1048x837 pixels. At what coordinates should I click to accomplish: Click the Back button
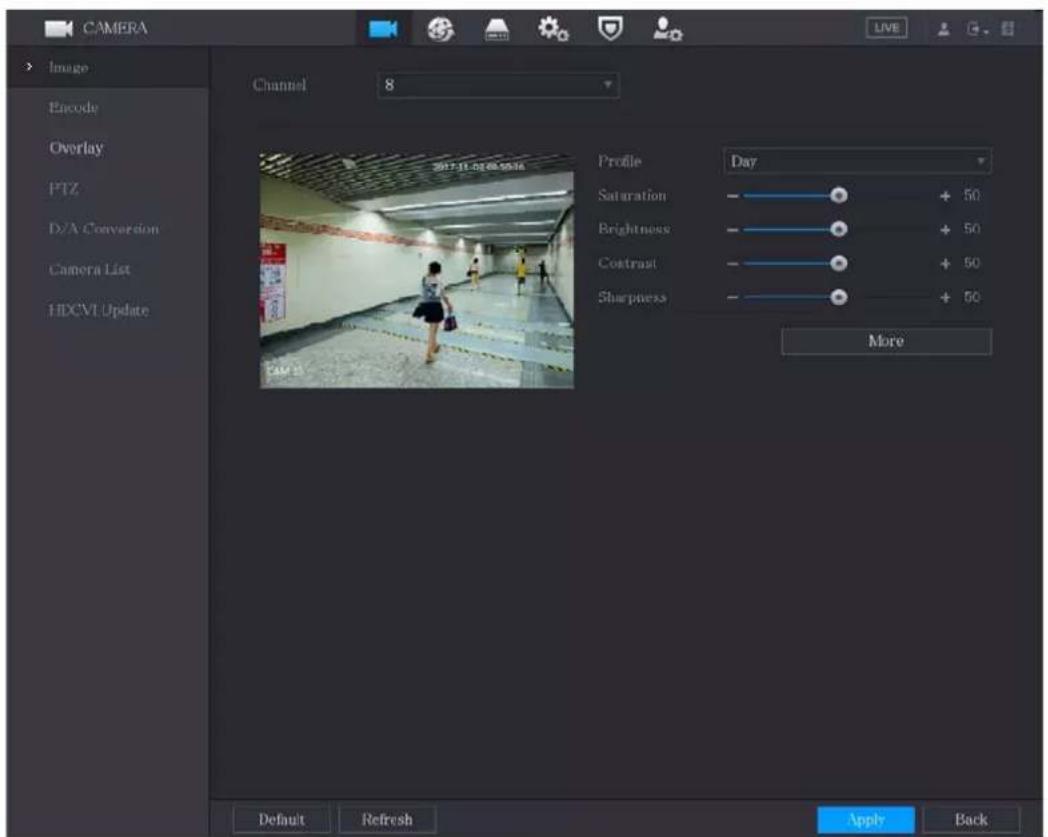pyautogui.click(x=970, y=819)
